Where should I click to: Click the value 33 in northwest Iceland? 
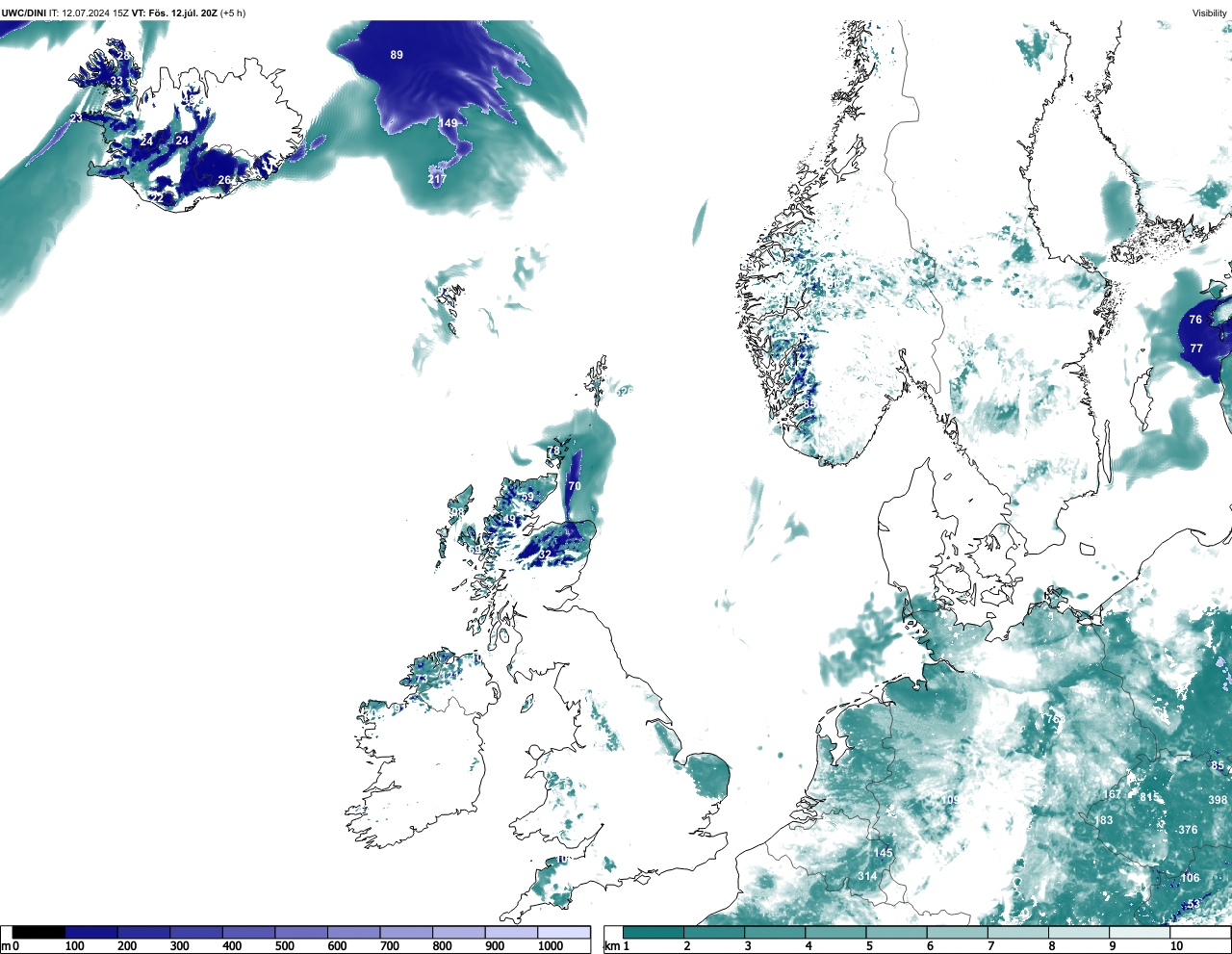click(x=116, y=81)
